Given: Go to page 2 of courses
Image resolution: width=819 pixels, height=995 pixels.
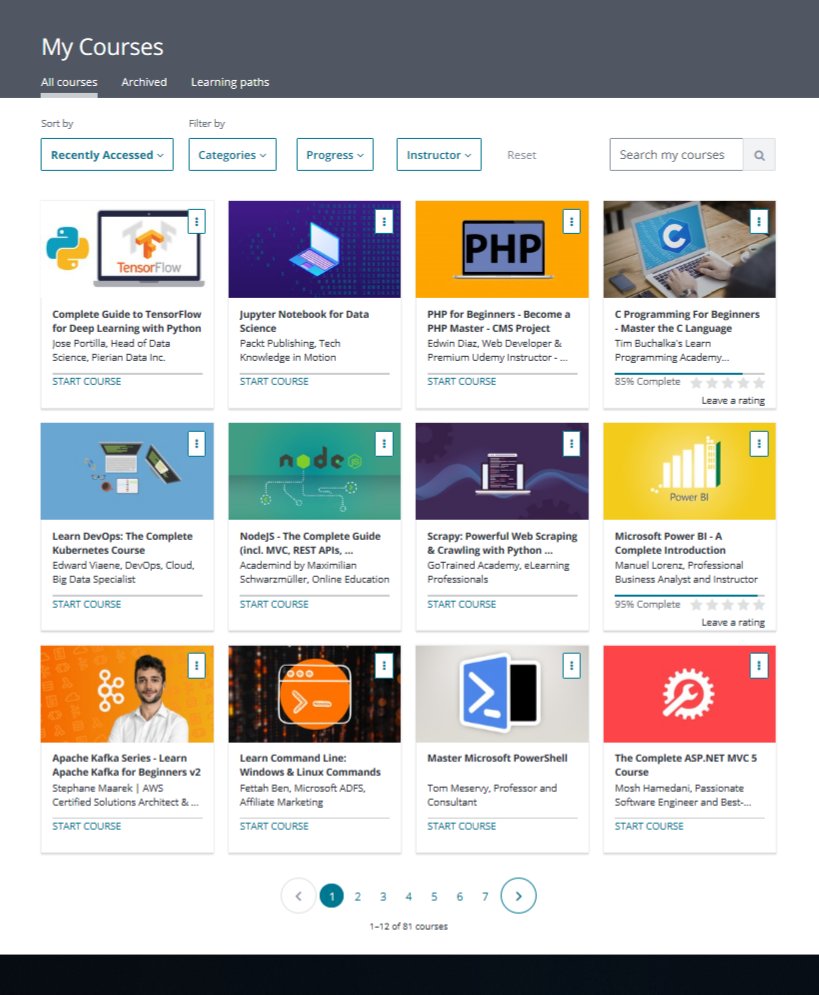Looking at the screenshot, I should tap(358, 897).
